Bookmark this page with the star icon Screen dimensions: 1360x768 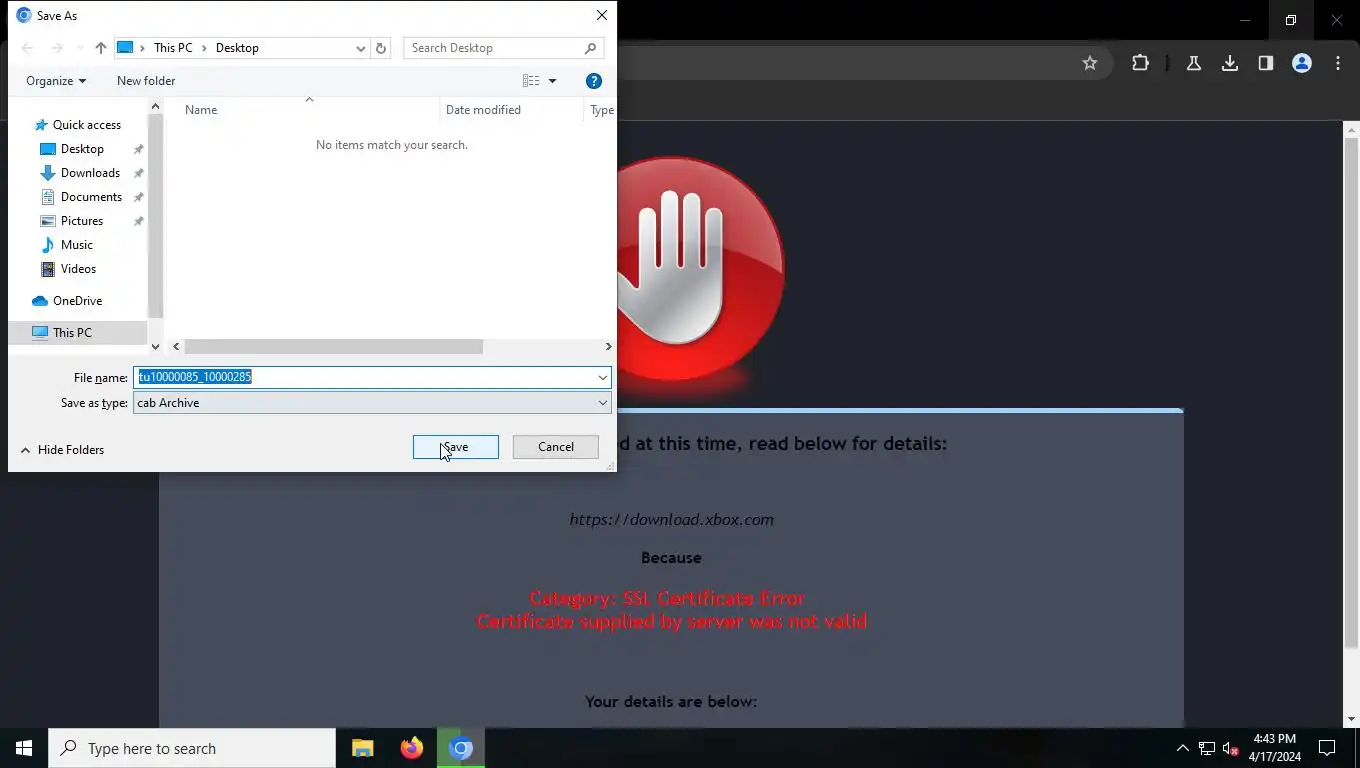(x=1090, y=63)
